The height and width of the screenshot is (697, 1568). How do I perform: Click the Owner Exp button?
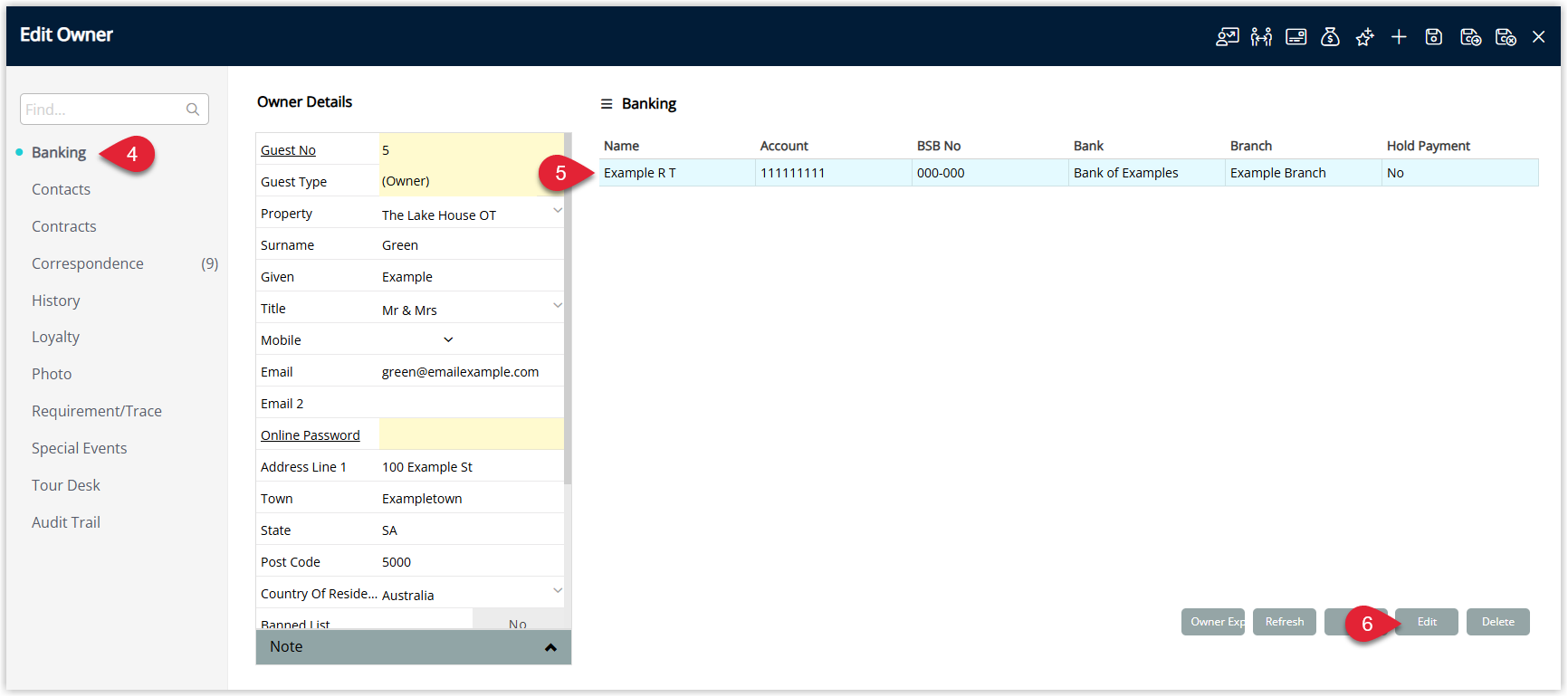[x=1213, y=622]
